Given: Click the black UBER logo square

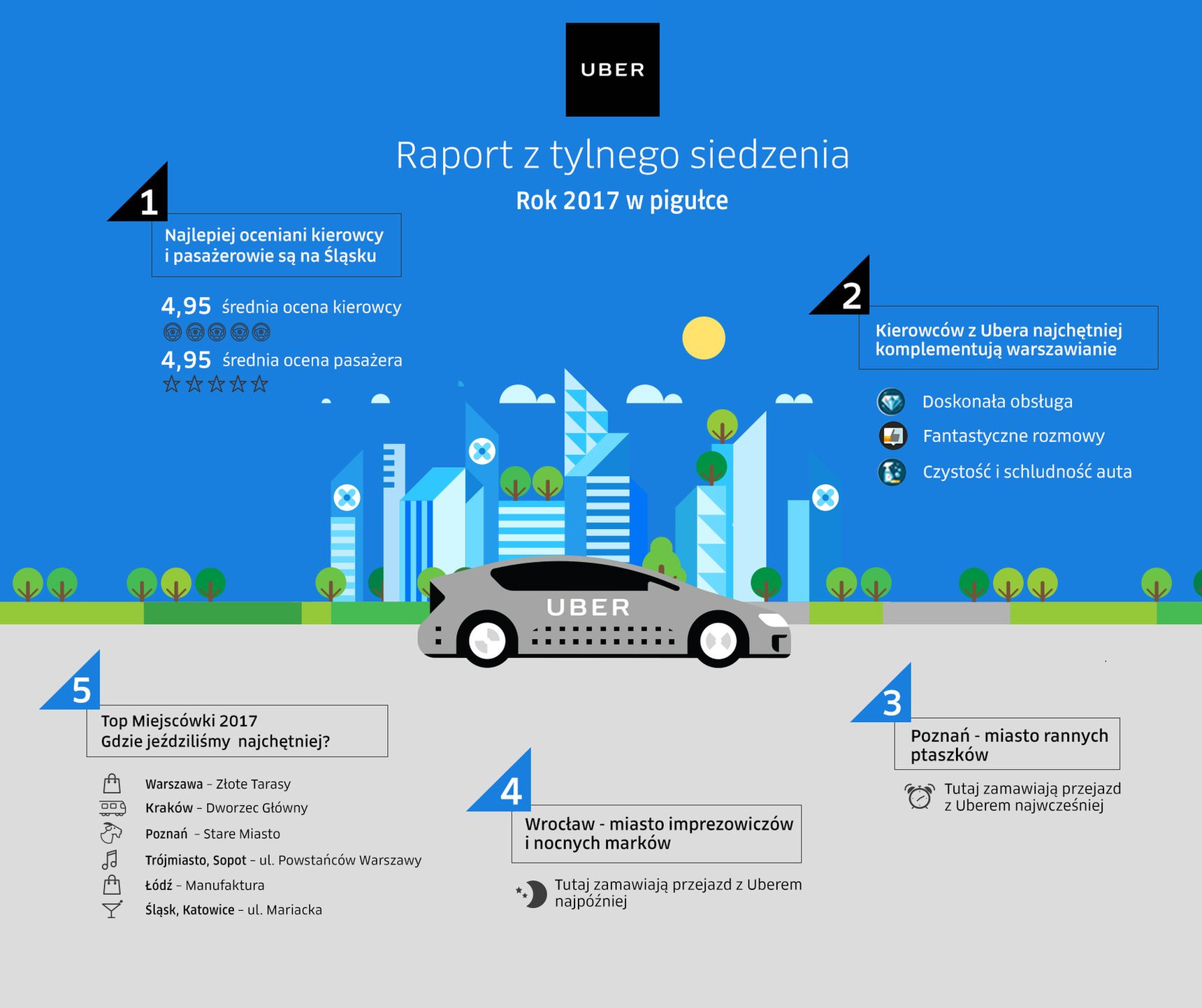Looking at the screenshot, I should click(x=612, y=69).
